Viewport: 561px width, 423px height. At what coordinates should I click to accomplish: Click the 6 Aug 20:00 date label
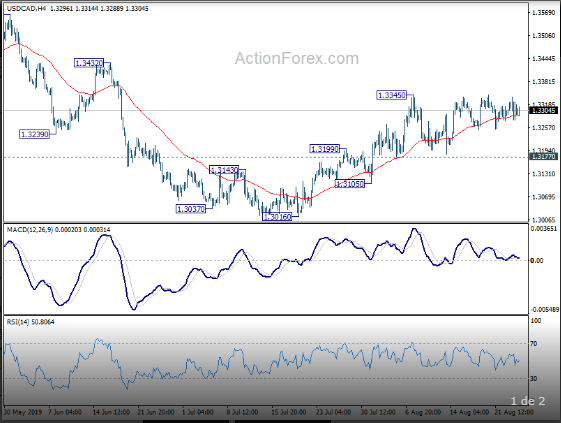point(423,412)
